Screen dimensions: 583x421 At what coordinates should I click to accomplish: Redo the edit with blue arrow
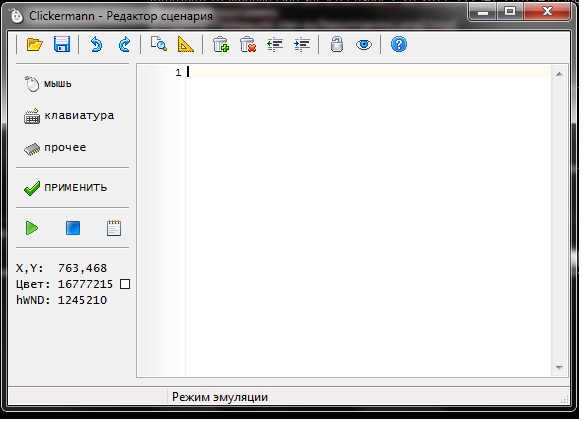124,45
